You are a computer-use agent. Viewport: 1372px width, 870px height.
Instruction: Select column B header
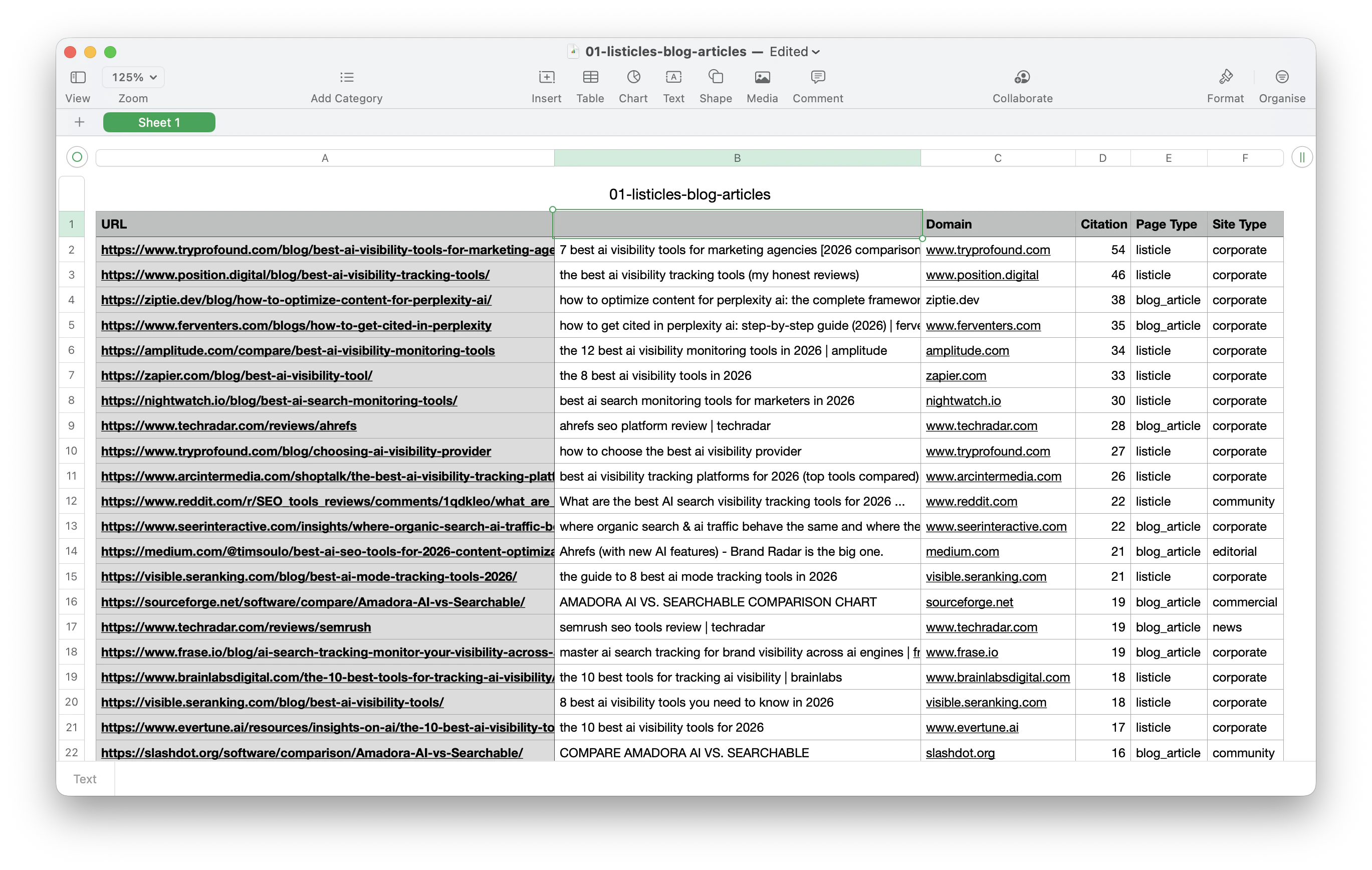737,158
